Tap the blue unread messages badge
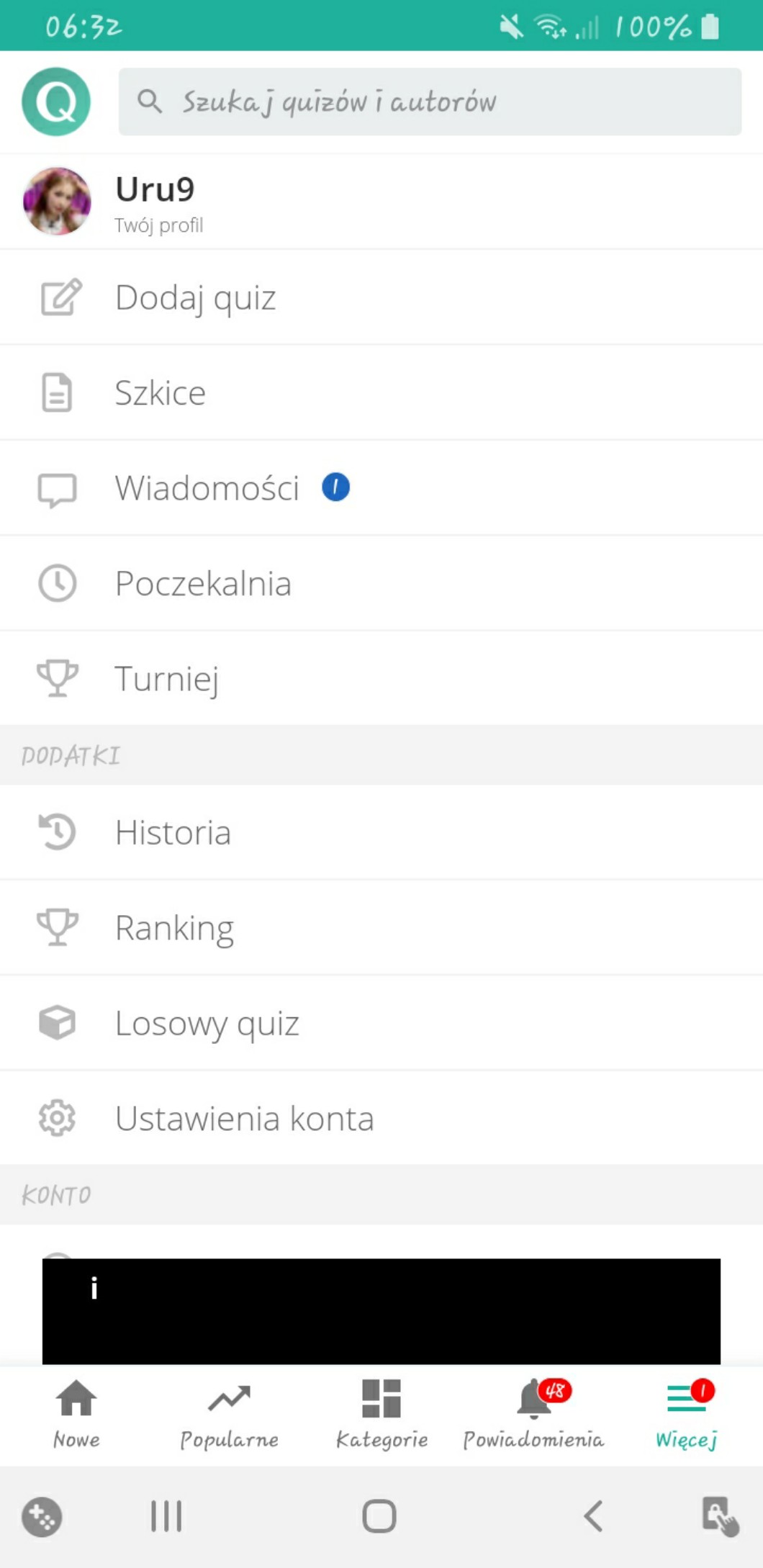Image resolution: width=763 pixels, height=1568 pixels. [x=335, y=487]
